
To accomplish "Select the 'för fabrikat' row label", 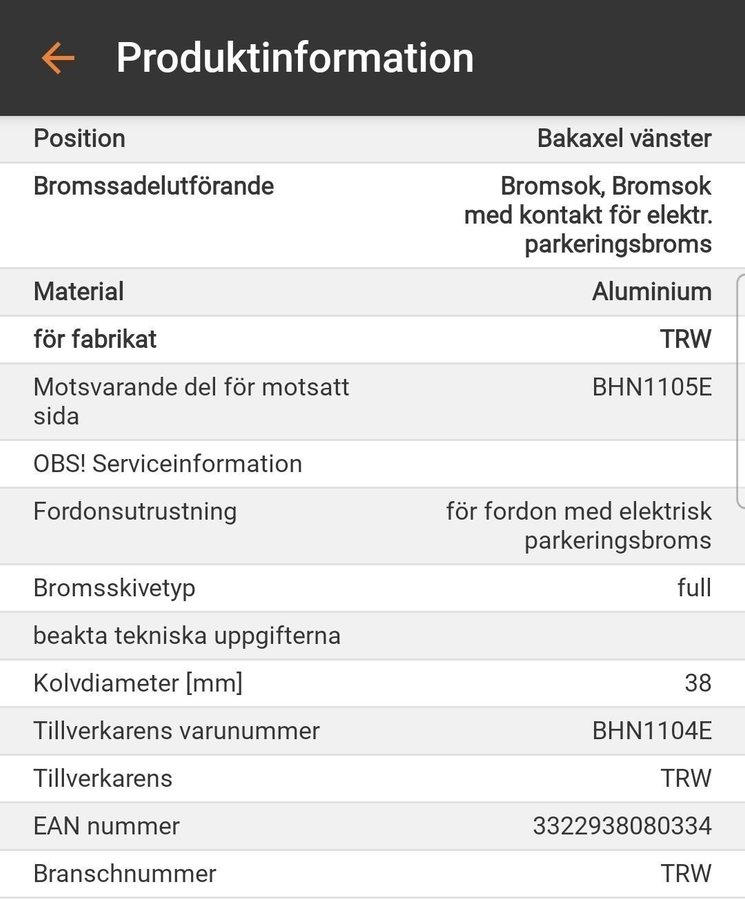I will click(95, 339).
